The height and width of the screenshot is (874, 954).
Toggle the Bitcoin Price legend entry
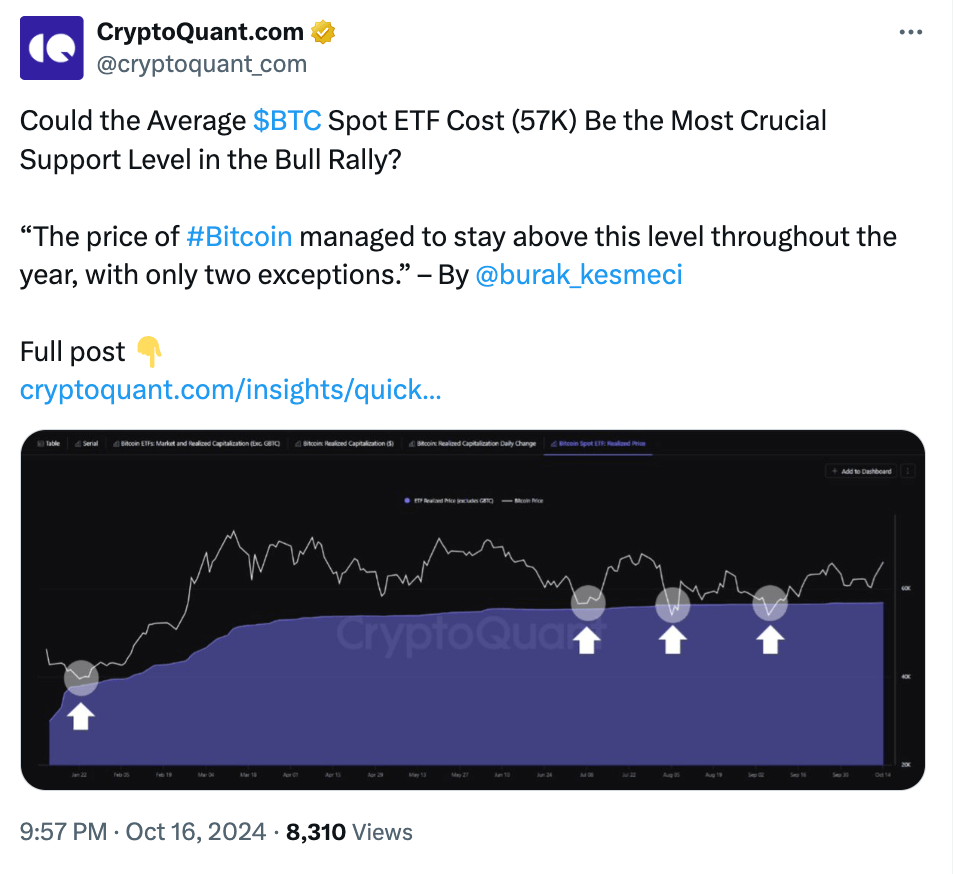click(527, 499)
